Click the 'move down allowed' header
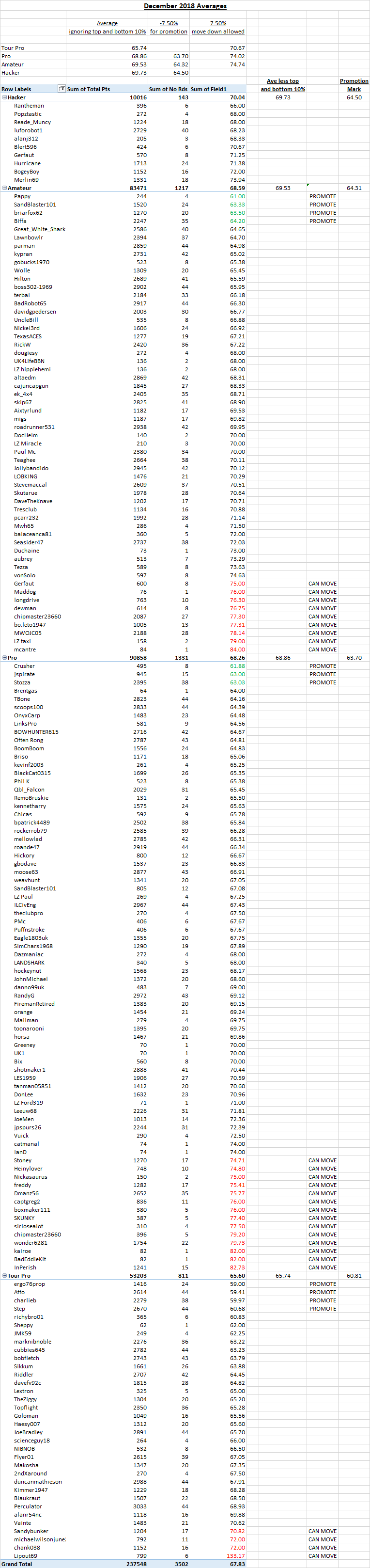Image resolution: width=370 pixels, height=1568 pixels. [218, 32]
